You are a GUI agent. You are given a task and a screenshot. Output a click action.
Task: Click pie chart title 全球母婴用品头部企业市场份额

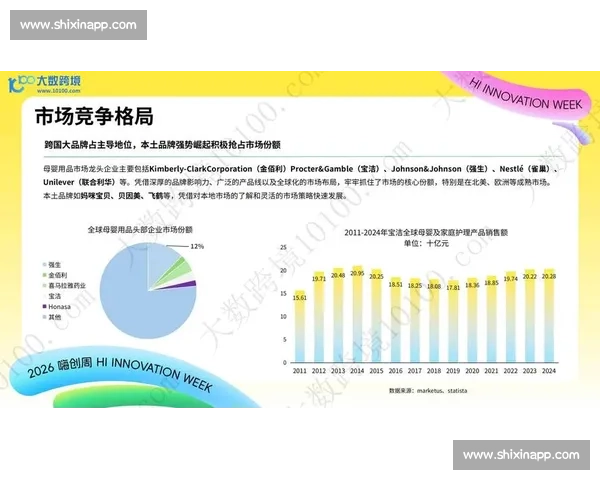pos(140,230)
